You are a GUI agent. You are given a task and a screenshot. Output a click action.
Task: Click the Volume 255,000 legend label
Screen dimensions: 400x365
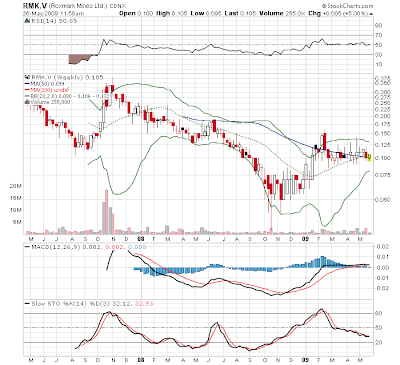click(50, 102)
